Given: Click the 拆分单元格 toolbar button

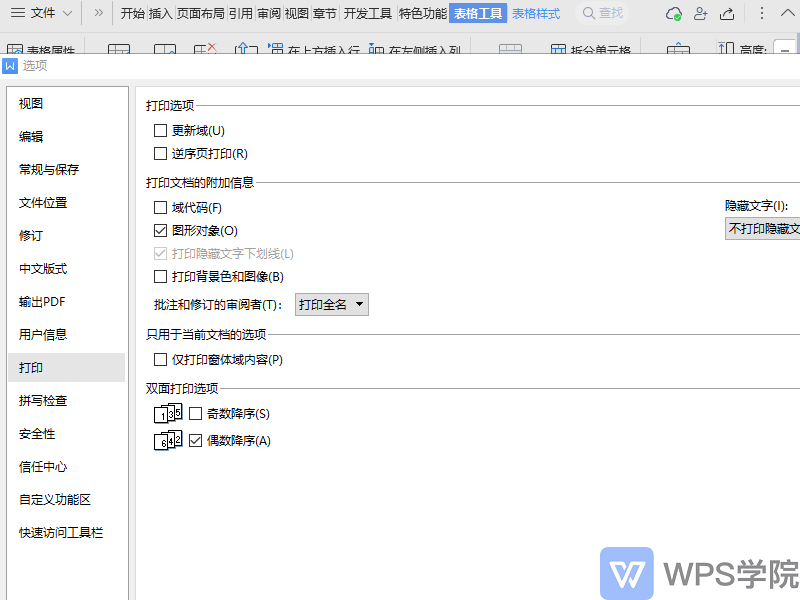Looking at the screenshot, I should [x=591, y=49].
